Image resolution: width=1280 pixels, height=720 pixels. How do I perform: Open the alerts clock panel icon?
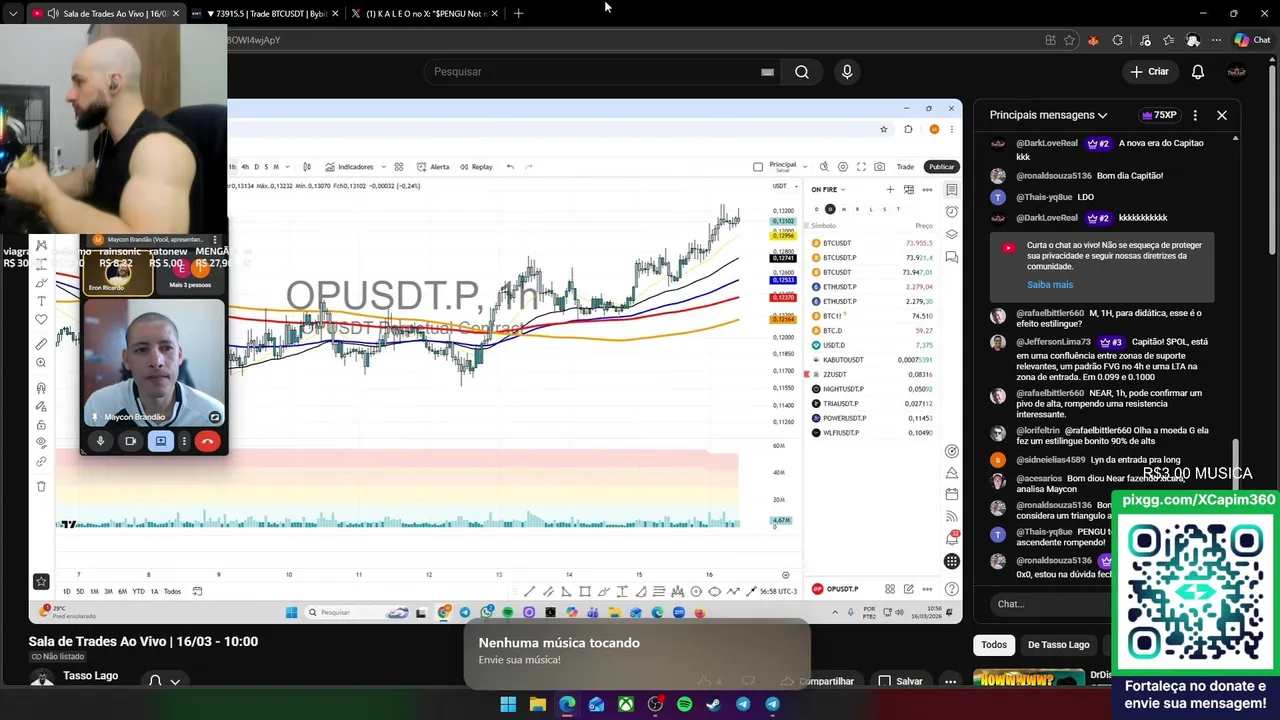tap(952, 212)
